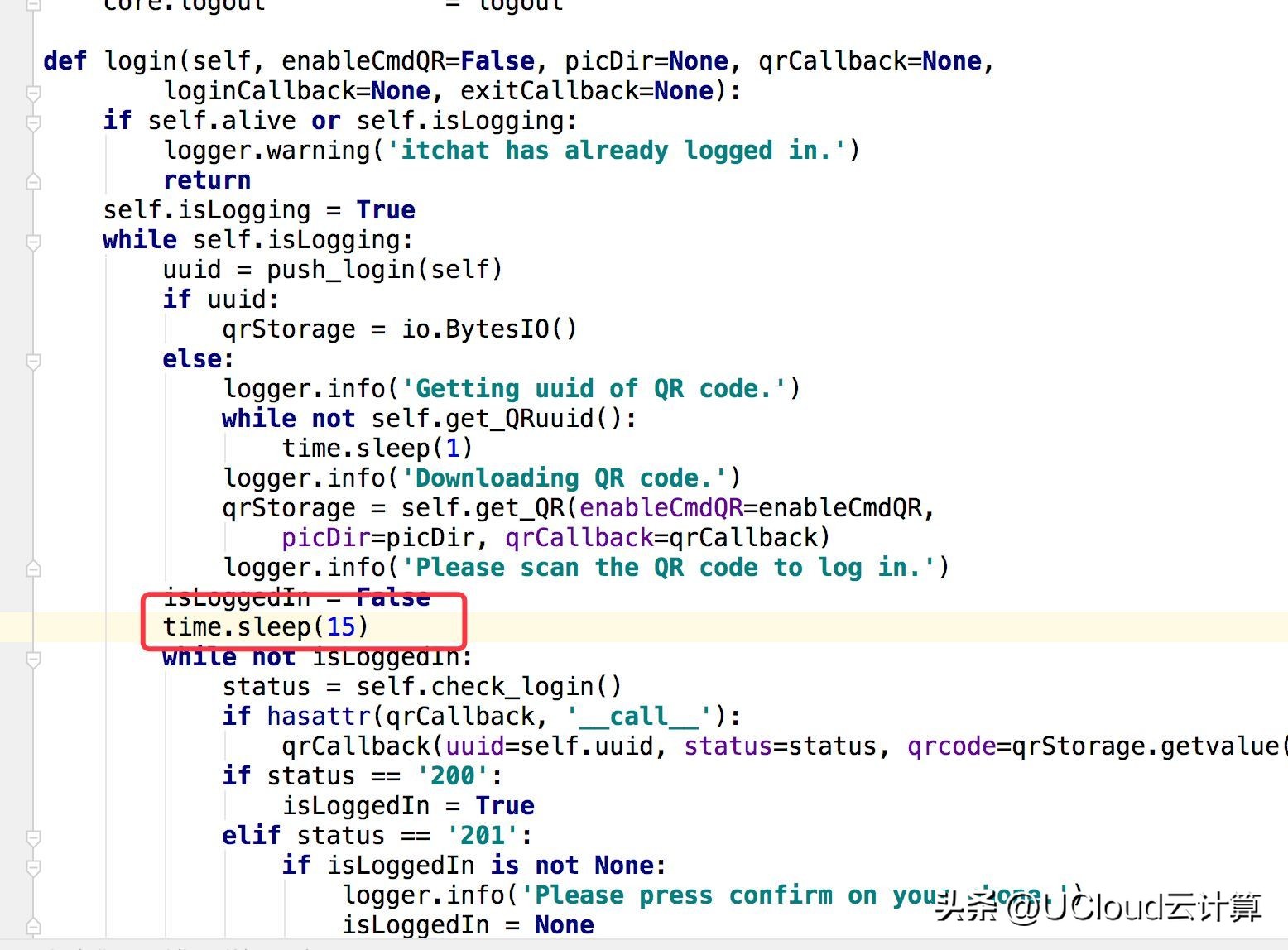
Task: Click the 'Getting uuid of QR code.' string
Action: (594, 389)
